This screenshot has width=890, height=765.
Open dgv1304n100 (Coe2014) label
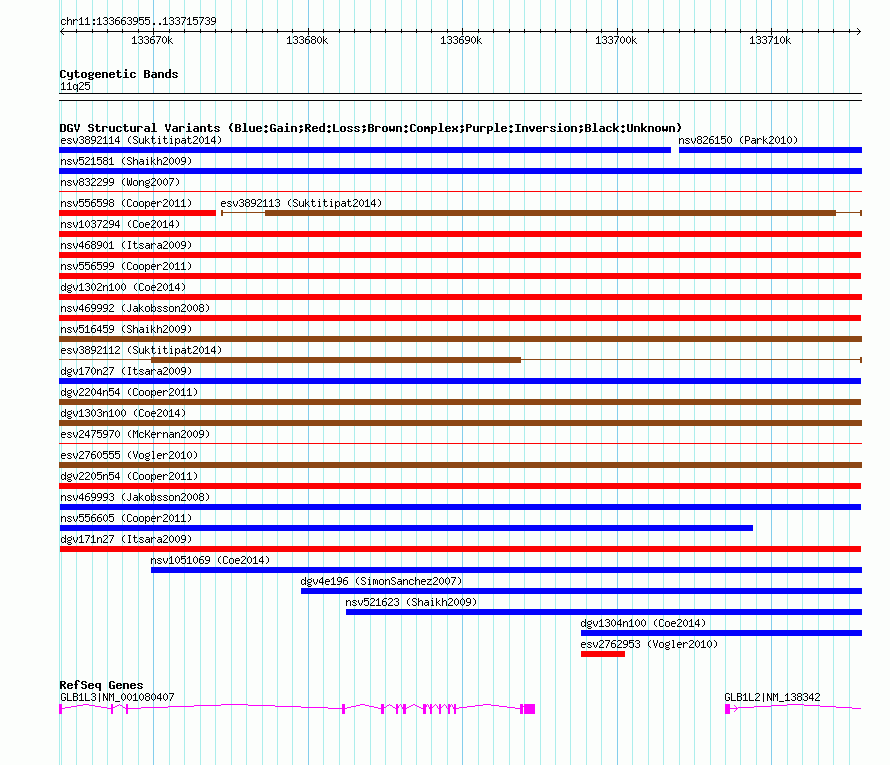pyautogui.click(x=643, y=623)
